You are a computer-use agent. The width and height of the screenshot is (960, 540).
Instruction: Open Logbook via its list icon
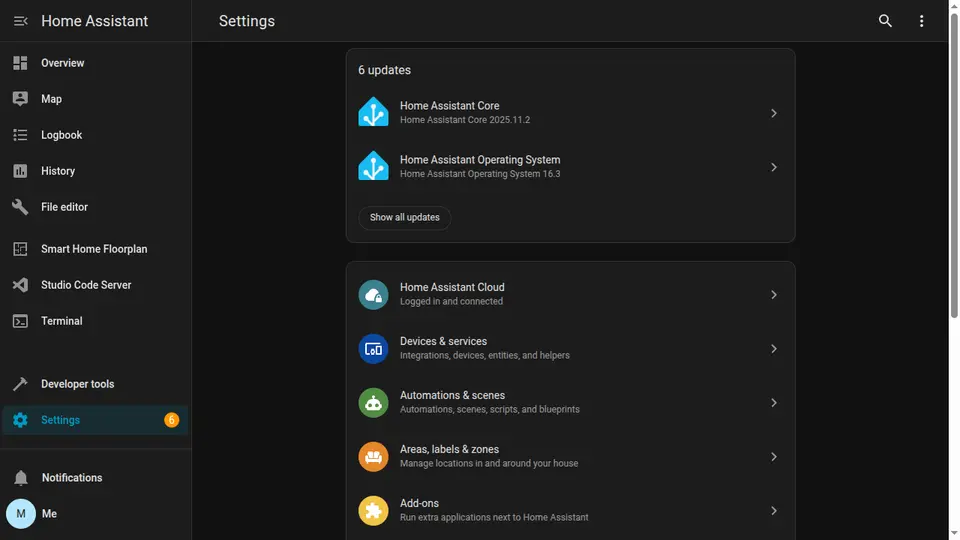[20, 135]
